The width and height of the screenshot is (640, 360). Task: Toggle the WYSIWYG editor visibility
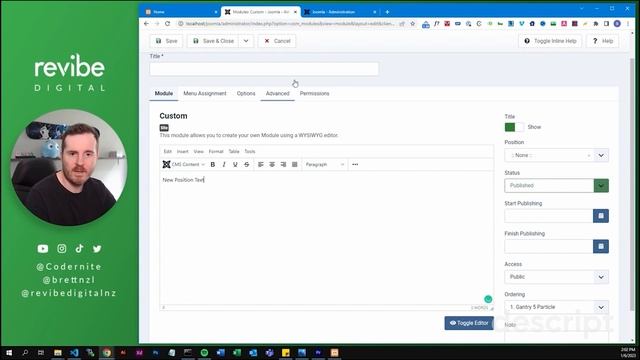[x=469, y=323]
